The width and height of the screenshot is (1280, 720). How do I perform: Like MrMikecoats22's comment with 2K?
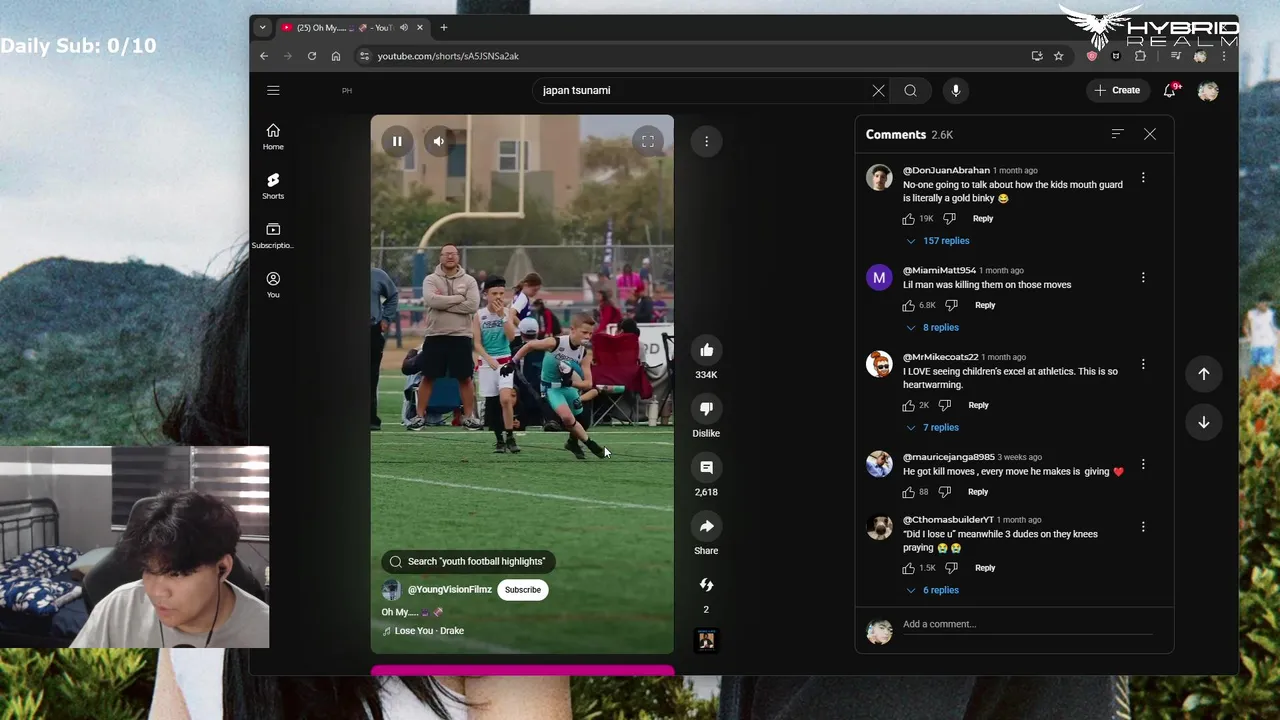click(x=909, y=406)
